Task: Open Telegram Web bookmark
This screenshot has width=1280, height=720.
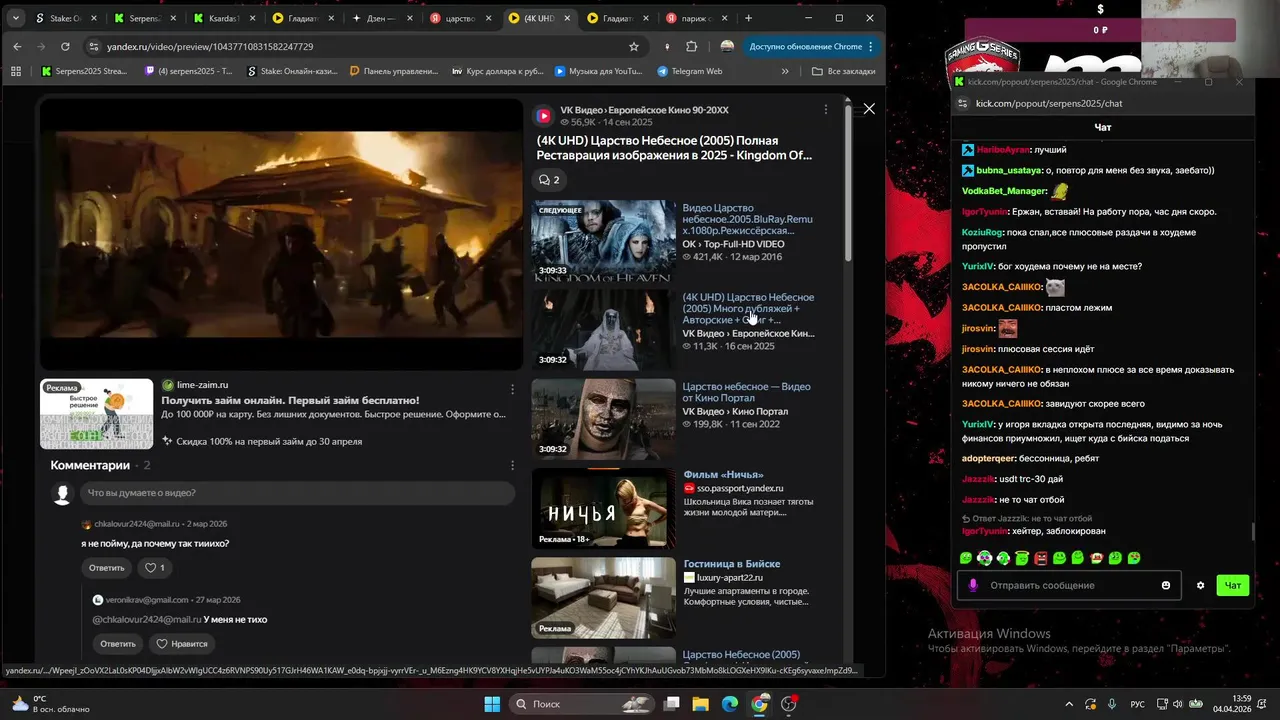Action: click(x=690, y=71)
